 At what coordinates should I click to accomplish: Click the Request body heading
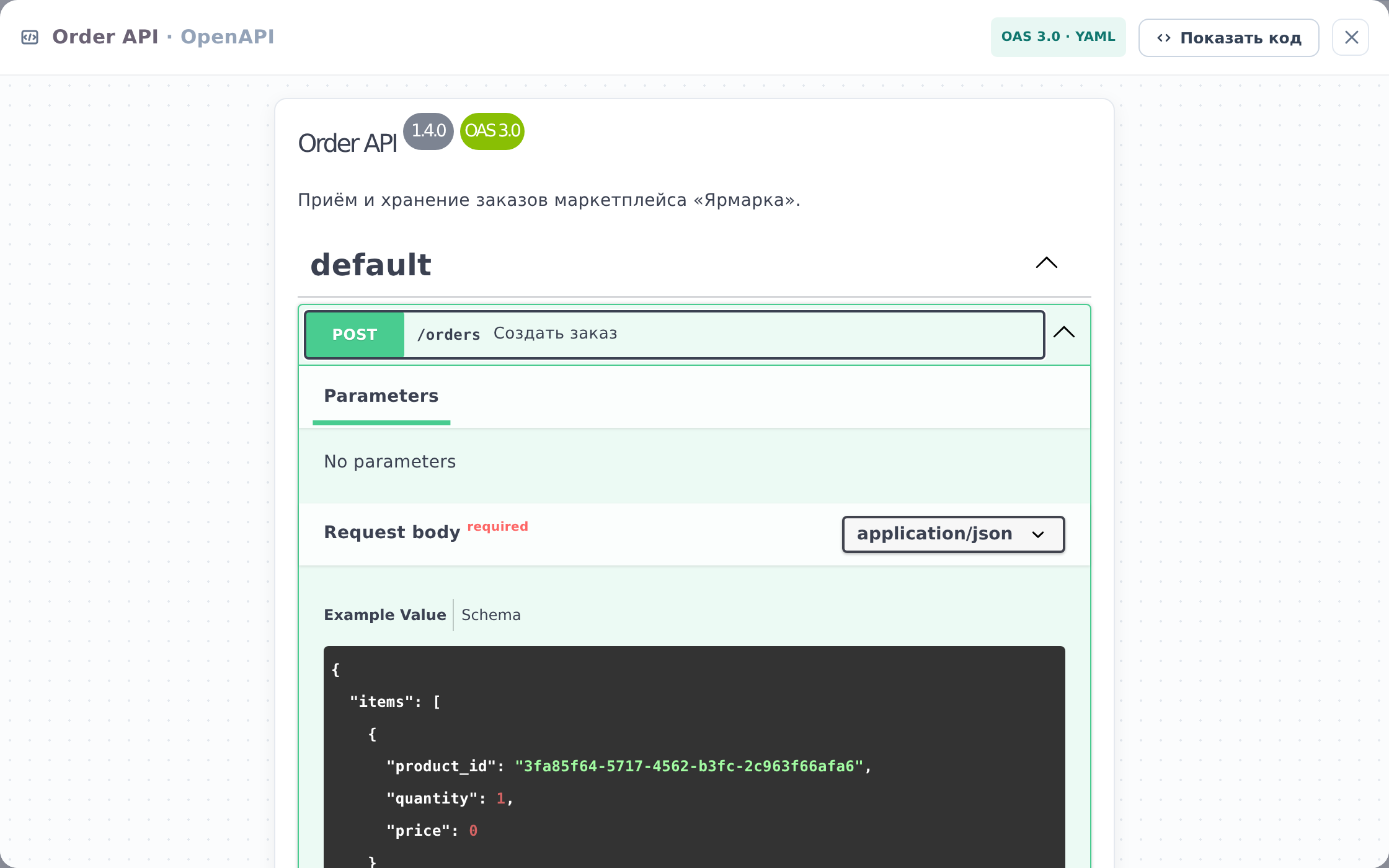click(392, 533)
